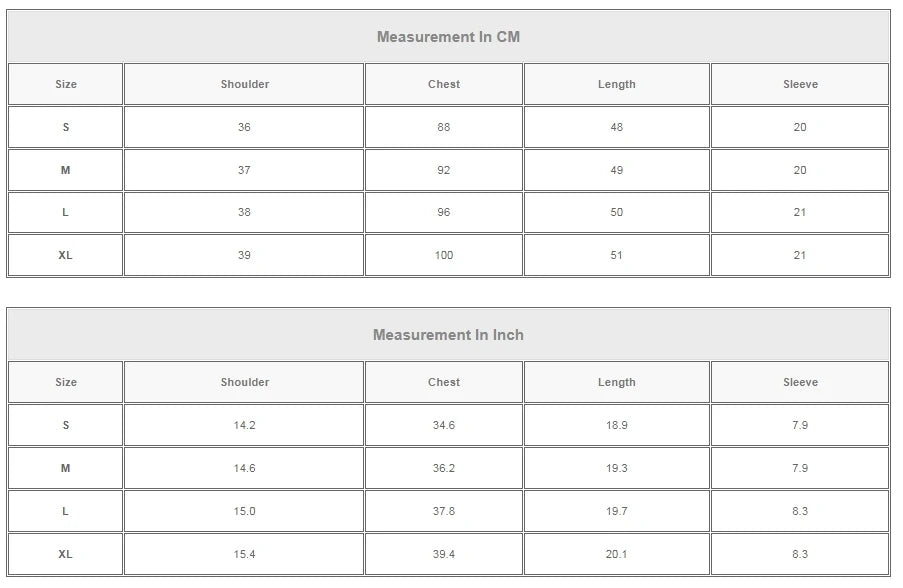Viewport: 903px width, 588px height.
Task: Select the chest value 37.8 cell
Action: click(443, 512)
